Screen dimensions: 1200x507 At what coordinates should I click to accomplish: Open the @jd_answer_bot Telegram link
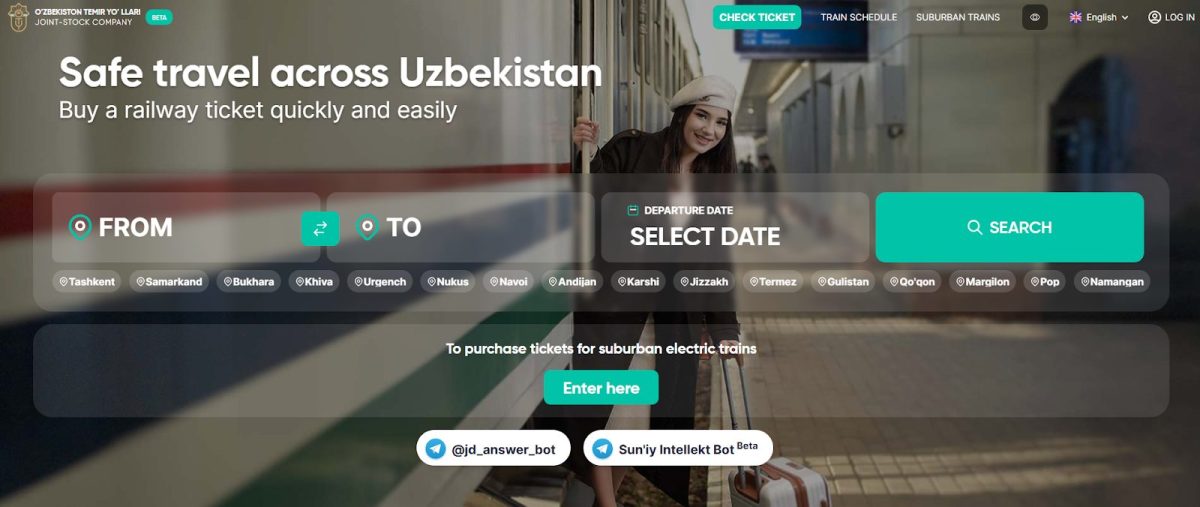click(x=493, y=449)
